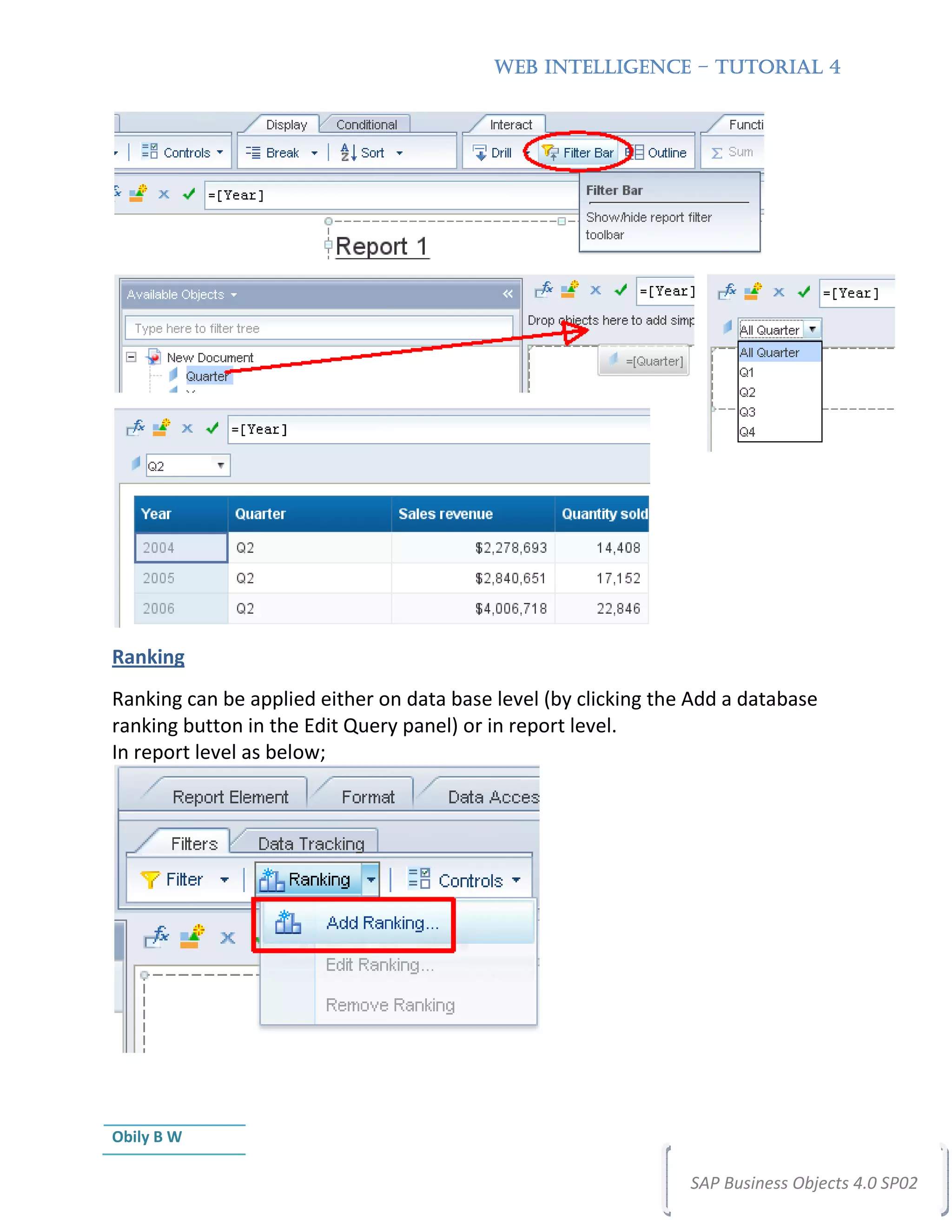
Task: Choose Remove Ranking from the menu
Action: [390, 1005]
